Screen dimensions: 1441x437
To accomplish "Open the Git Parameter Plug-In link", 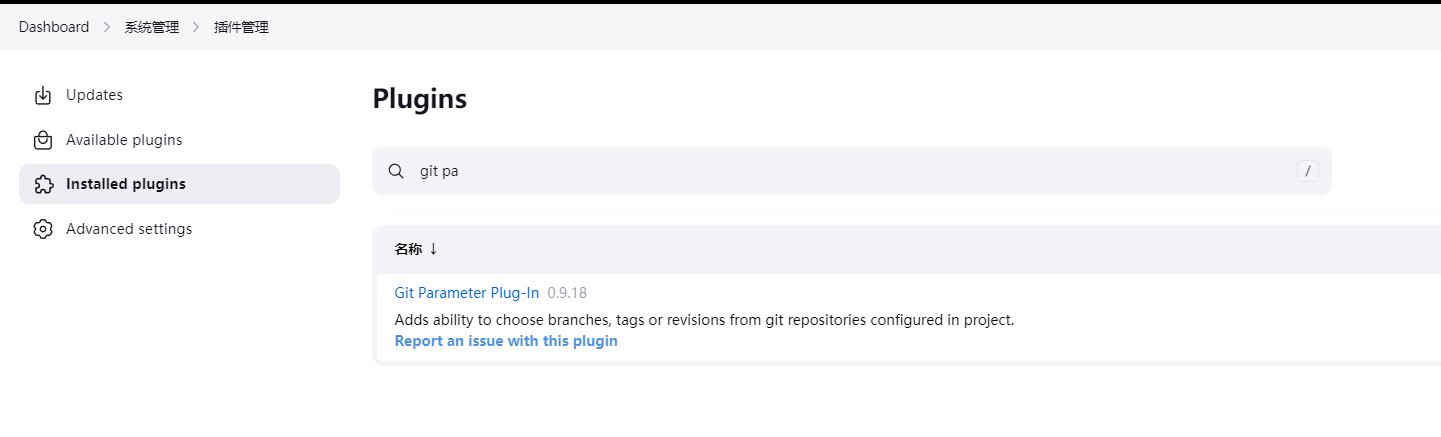I will tap(467, 293).
